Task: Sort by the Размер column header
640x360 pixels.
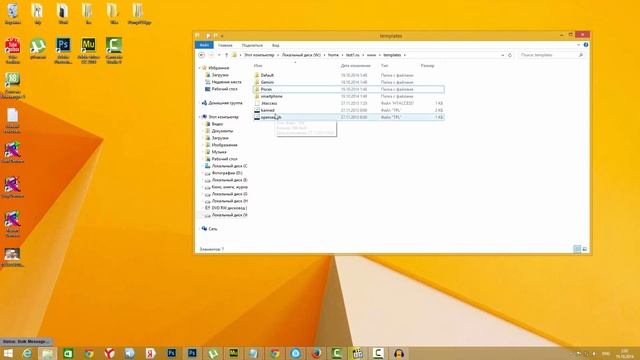Action: [x=427, y=65]
